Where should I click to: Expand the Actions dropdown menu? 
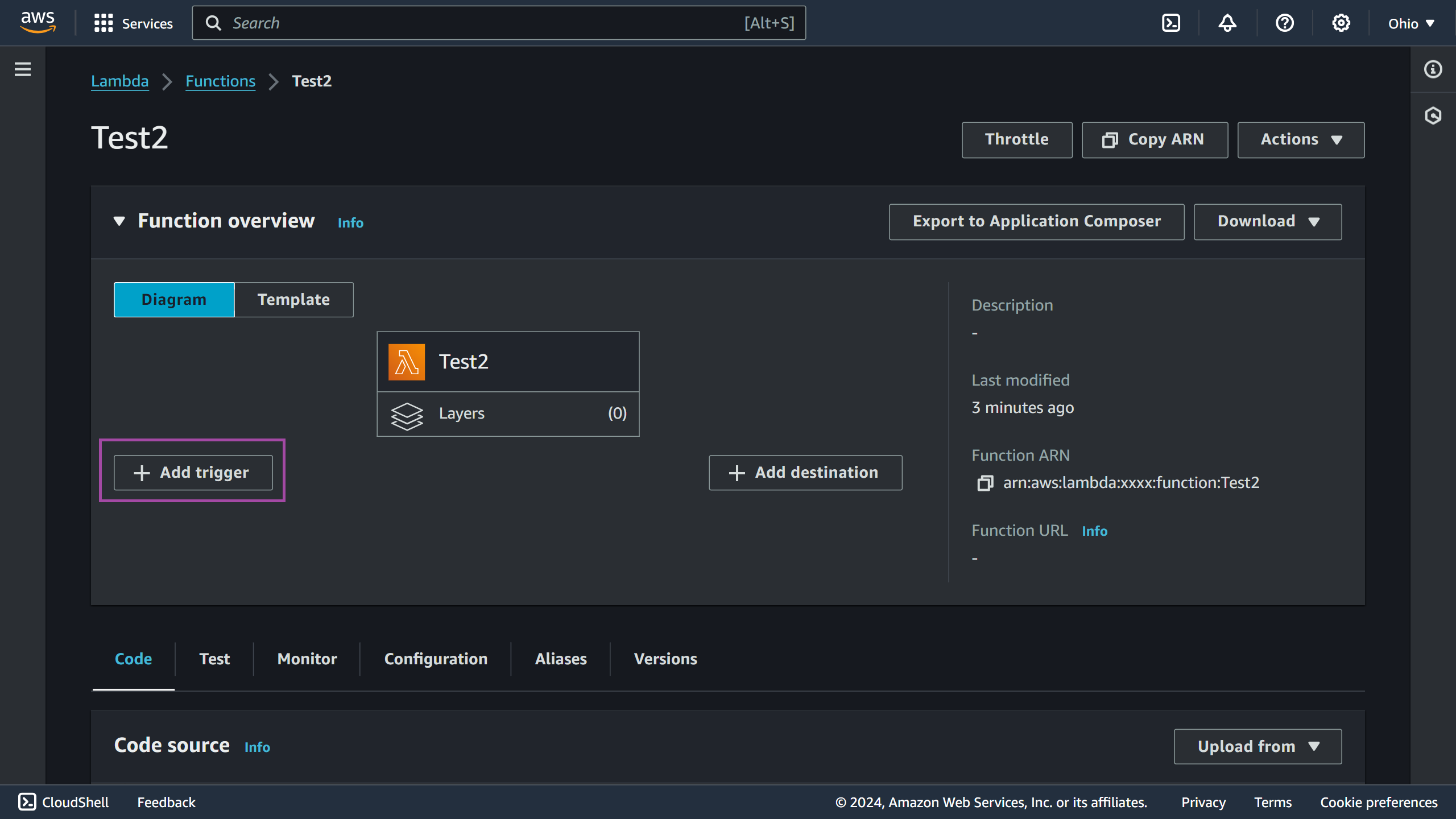point(1301,140)
